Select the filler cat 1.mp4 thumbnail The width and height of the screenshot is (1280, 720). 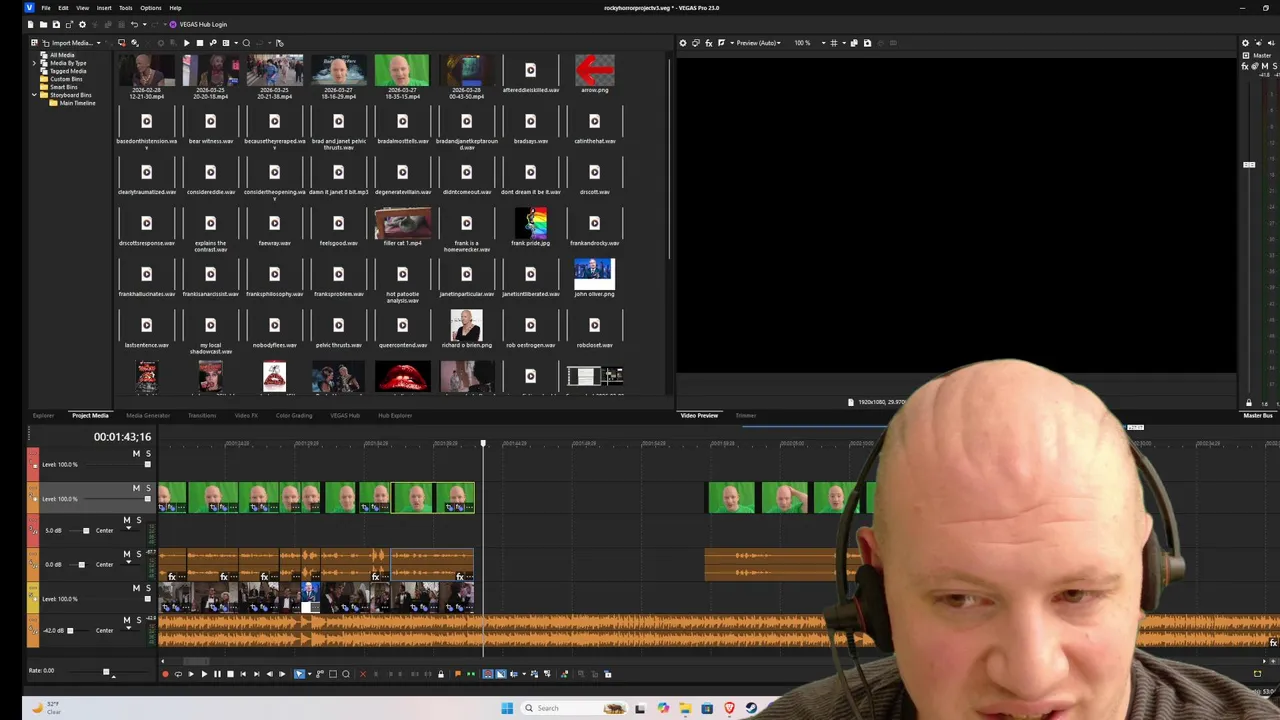click(402, 223)
